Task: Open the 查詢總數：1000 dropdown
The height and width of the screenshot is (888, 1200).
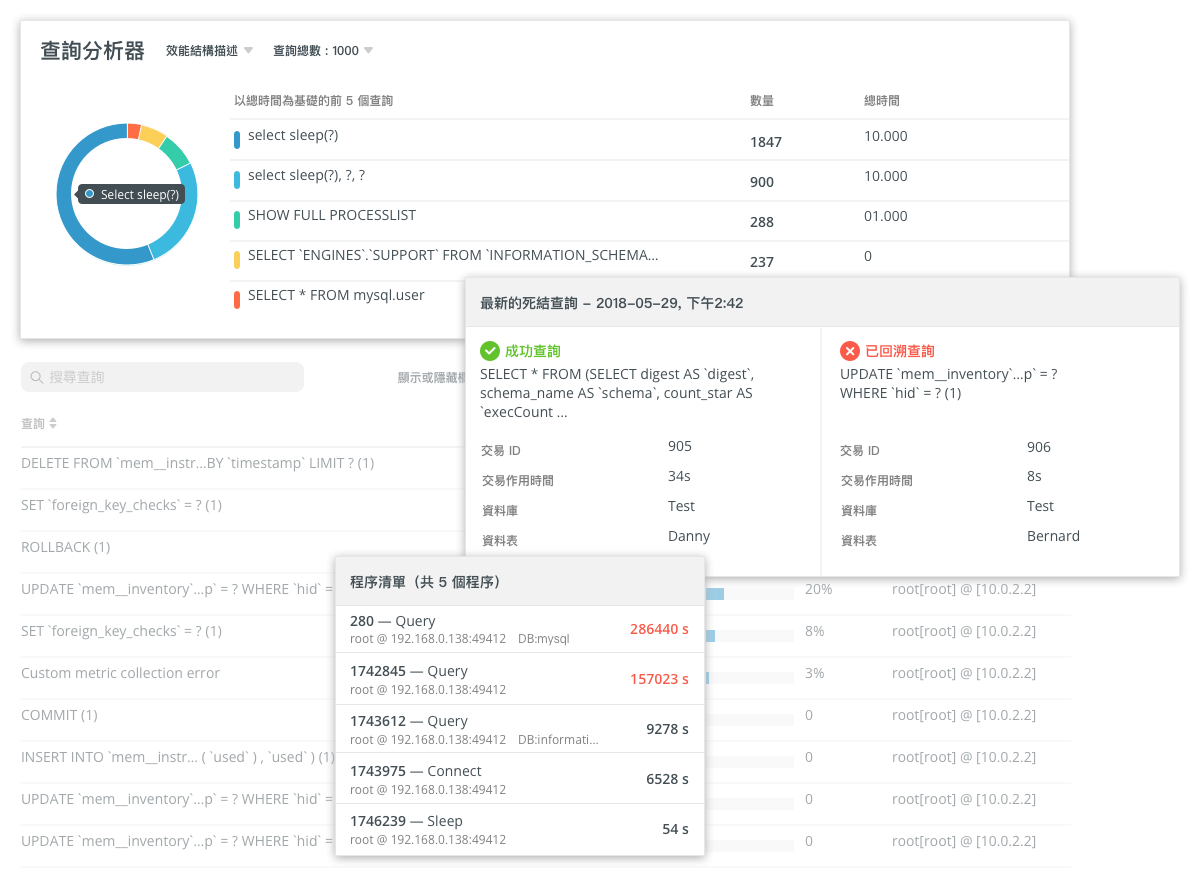Action: click(322, 50)
